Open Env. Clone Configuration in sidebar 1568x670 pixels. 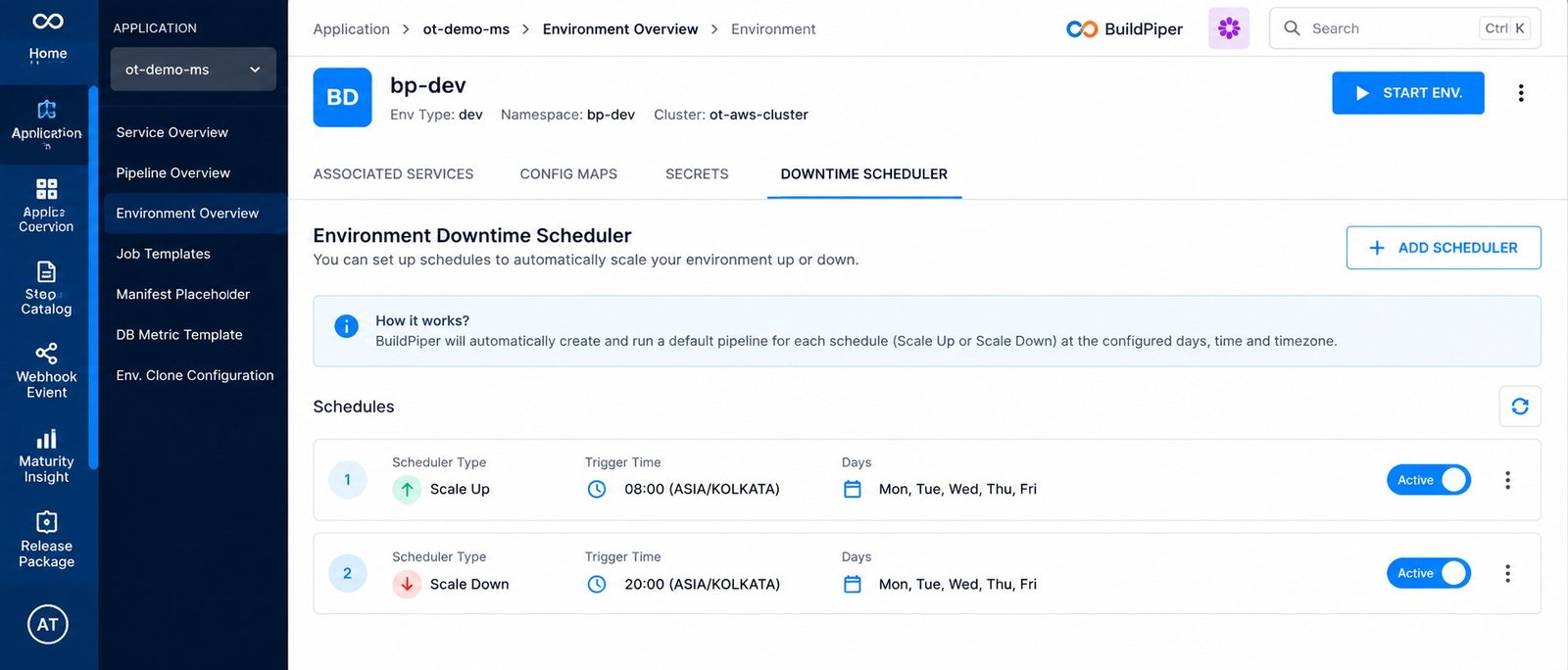194,375
